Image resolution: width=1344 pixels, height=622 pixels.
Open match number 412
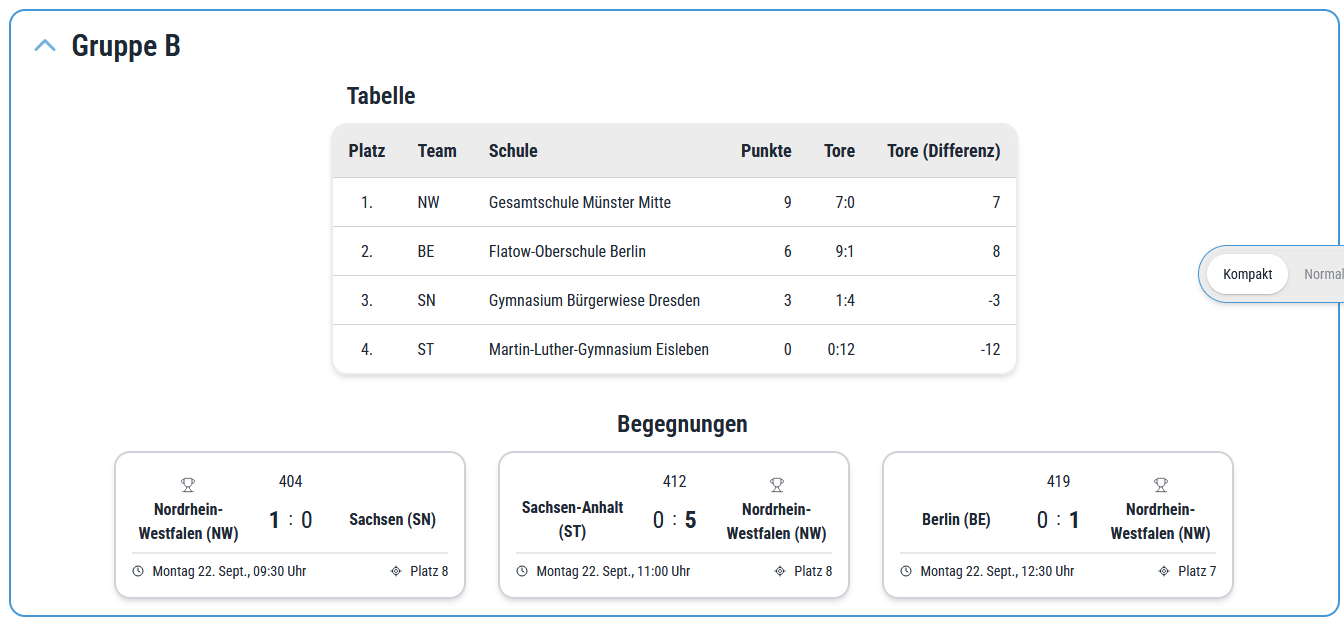pos(674,482)
